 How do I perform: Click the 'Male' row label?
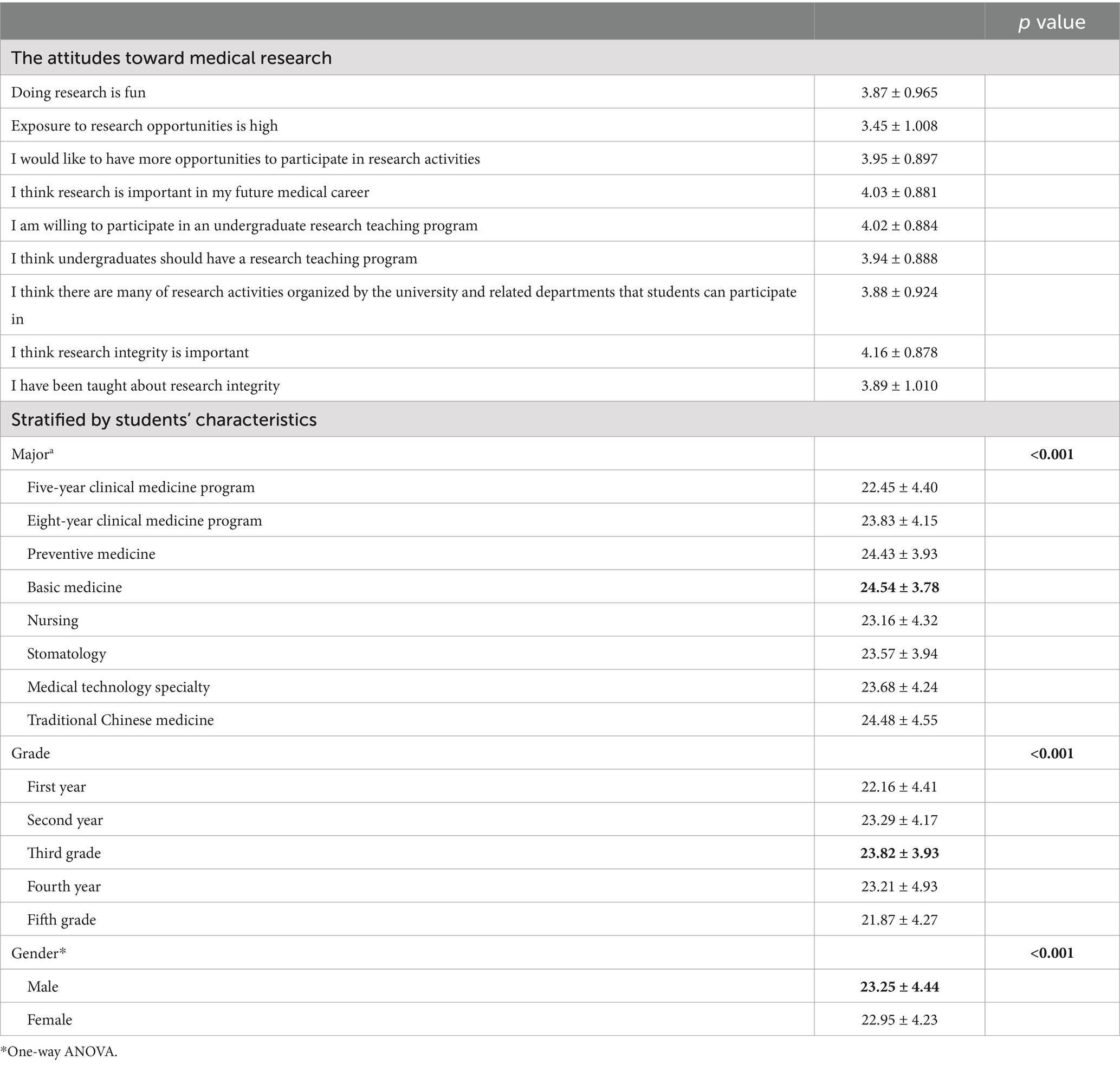click(x=43, y=987)
